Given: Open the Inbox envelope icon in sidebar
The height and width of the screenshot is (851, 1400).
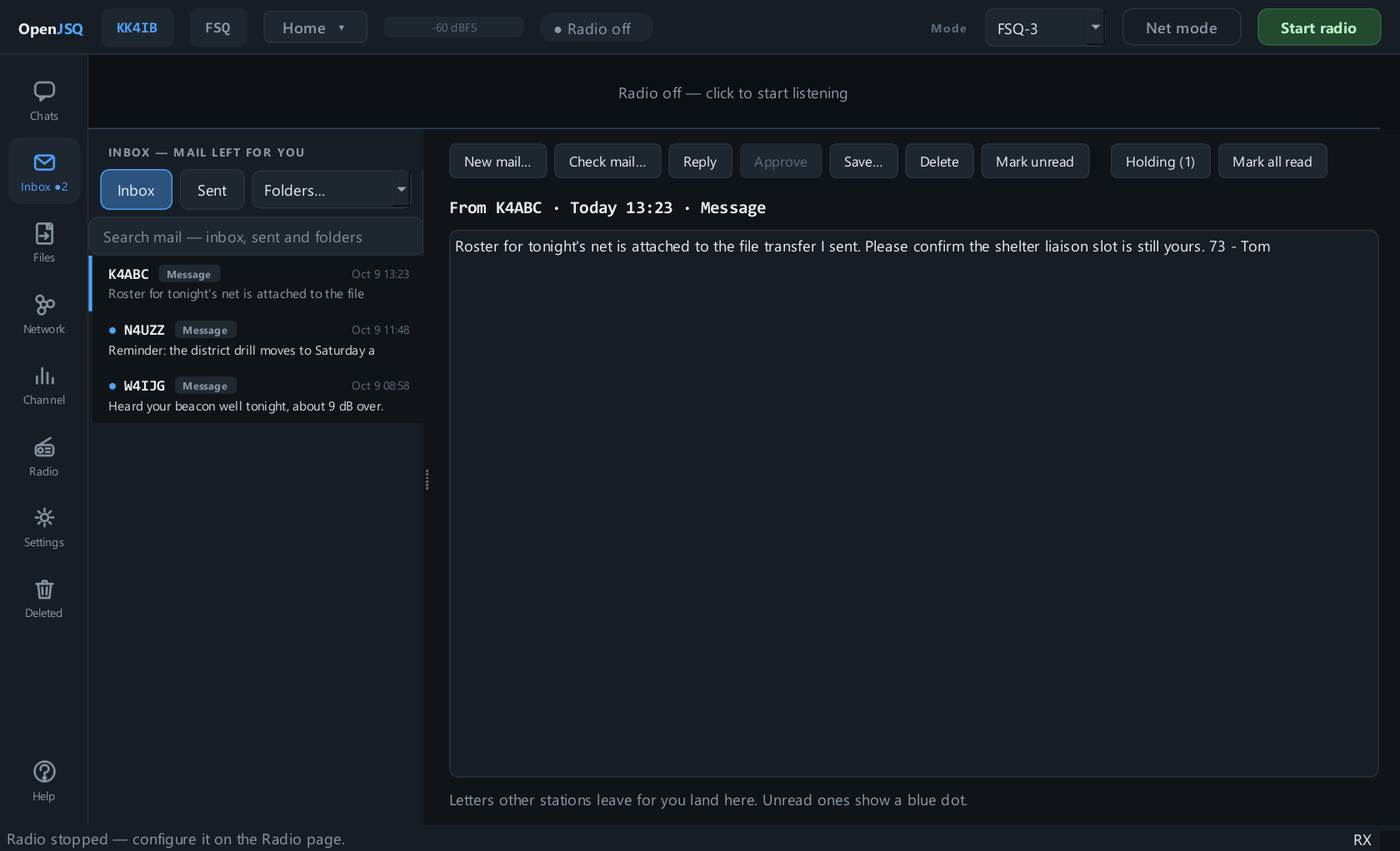Looking at the screenshot, I should point(44,171).
